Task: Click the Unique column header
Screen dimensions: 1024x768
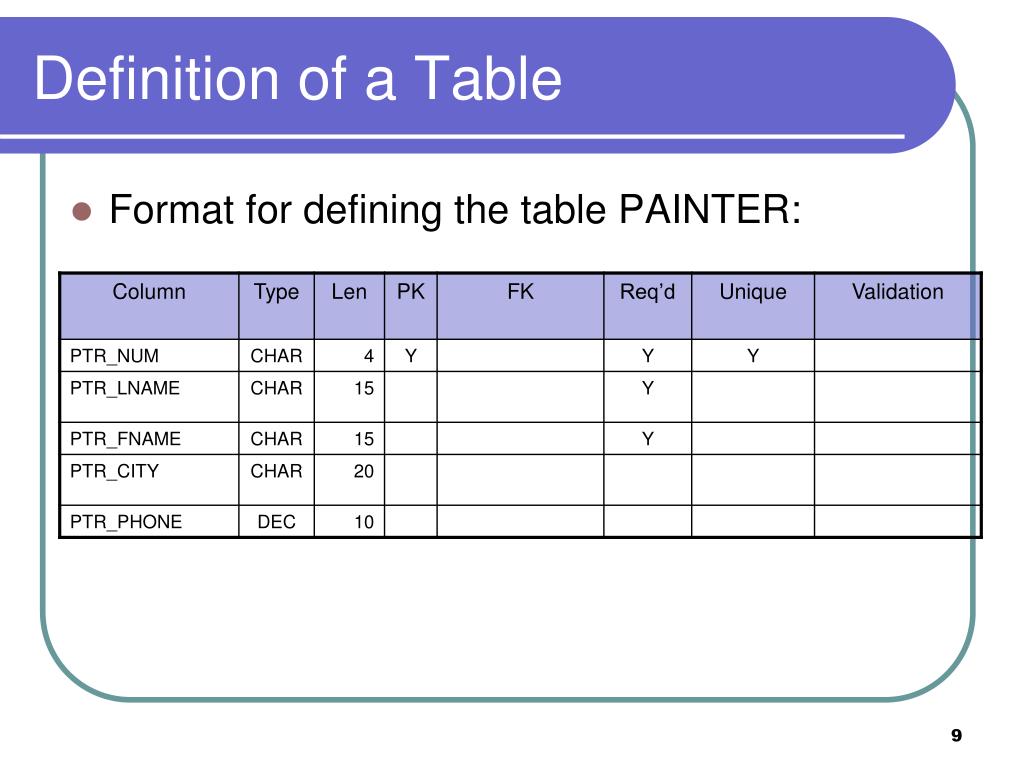Action: pyautogui.click(x=753, y=306)
